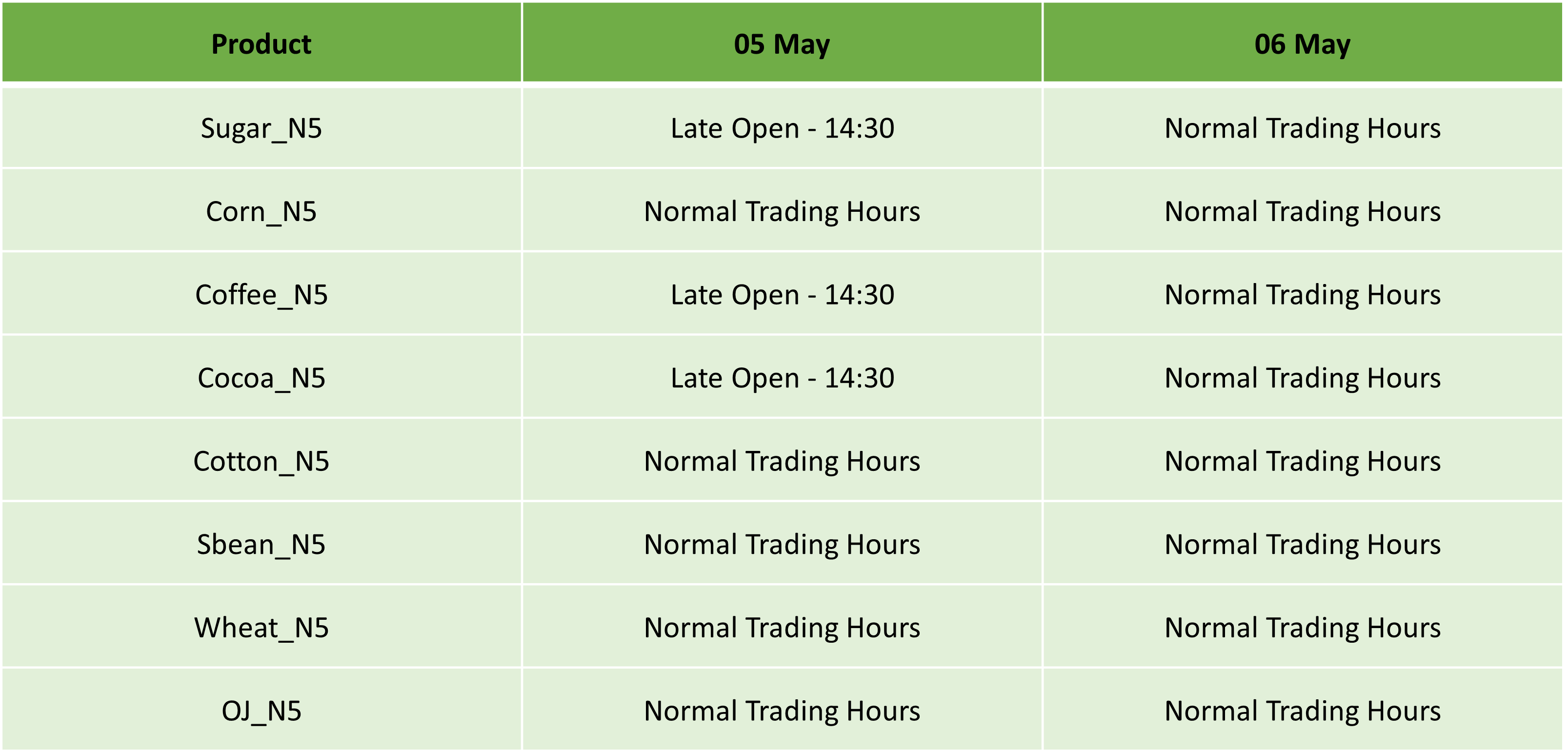Click the Product column header
Image resolution: width=1568 pixels, height=753 pixels.
(x=261, y=42)
